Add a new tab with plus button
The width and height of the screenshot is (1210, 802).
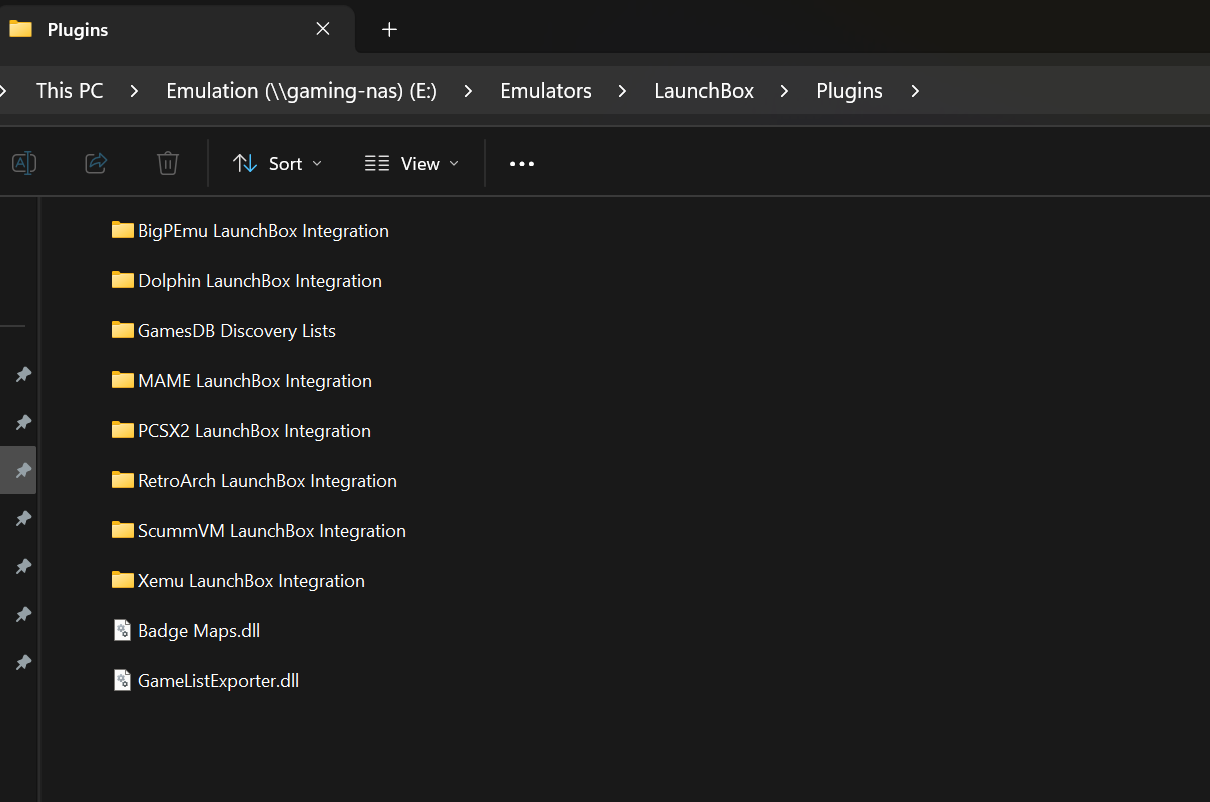click(389, 30)
